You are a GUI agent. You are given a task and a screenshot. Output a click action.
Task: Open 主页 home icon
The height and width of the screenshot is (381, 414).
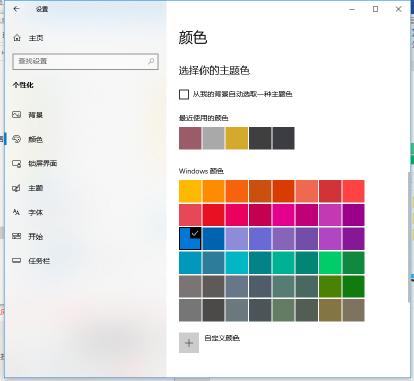coord(17,38)
